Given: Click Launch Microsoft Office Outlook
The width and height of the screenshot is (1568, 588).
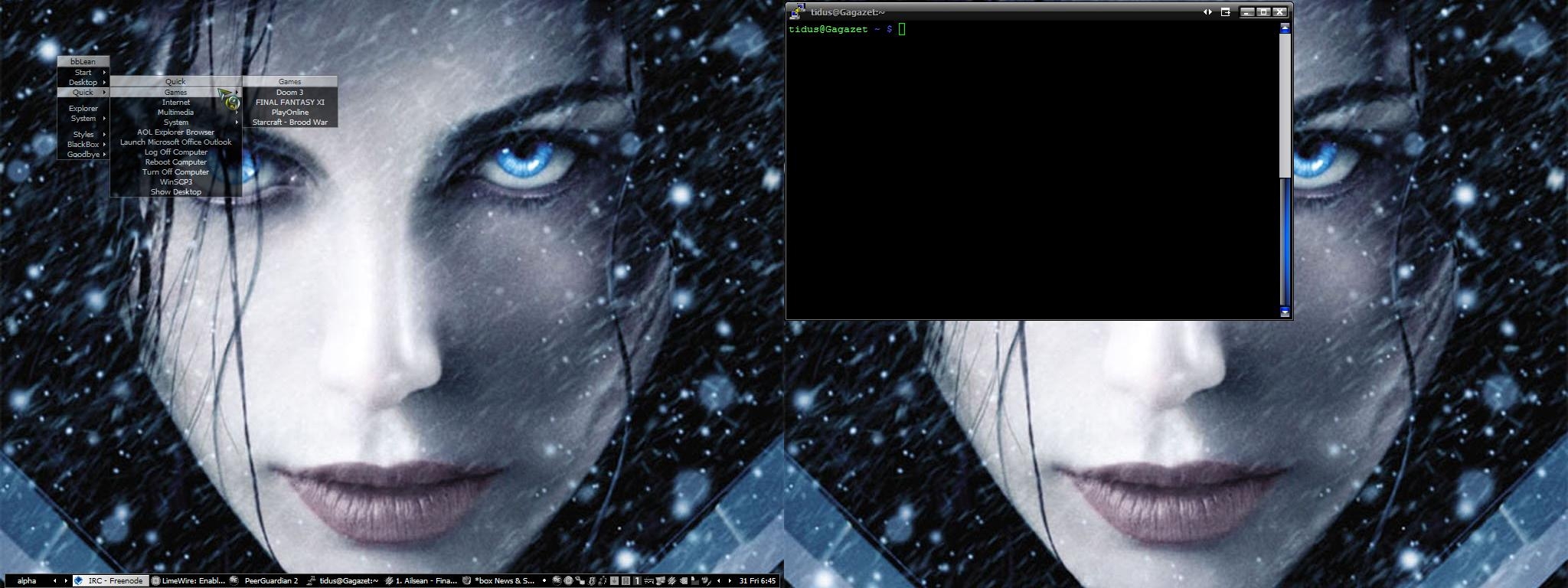Looking at the screenshot, I should coord(176,142).
